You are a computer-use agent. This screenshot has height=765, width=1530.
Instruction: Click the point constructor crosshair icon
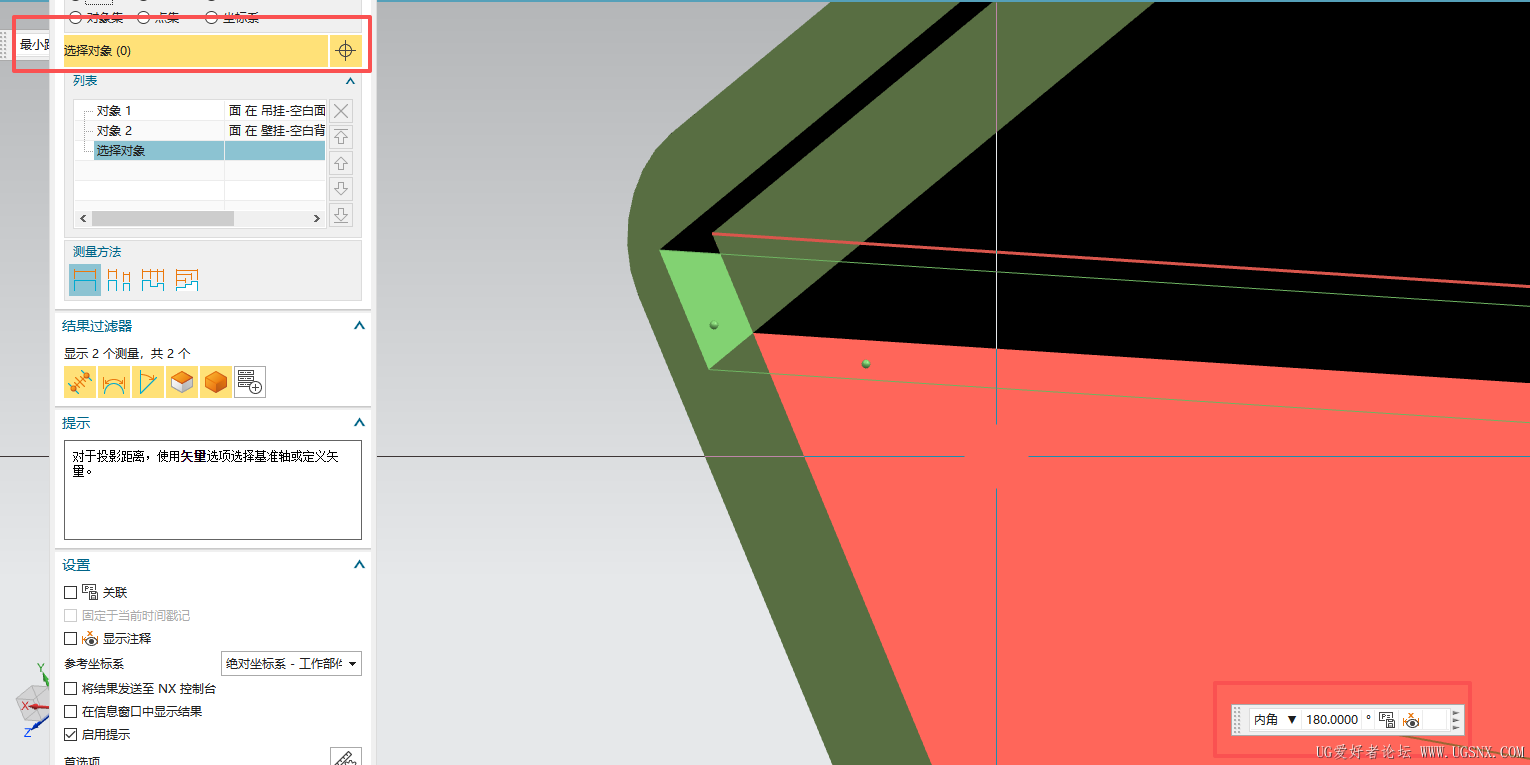[x=345, y=51]
